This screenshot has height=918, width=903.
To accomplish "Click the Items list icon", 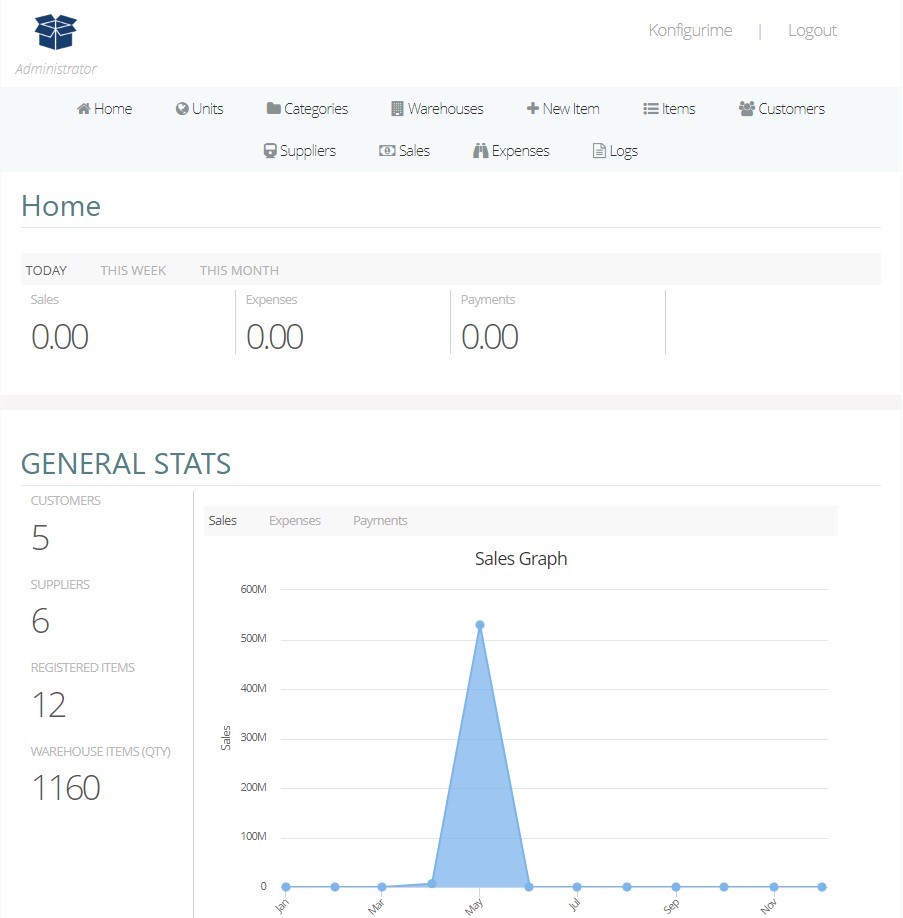I will coord(650,109).
